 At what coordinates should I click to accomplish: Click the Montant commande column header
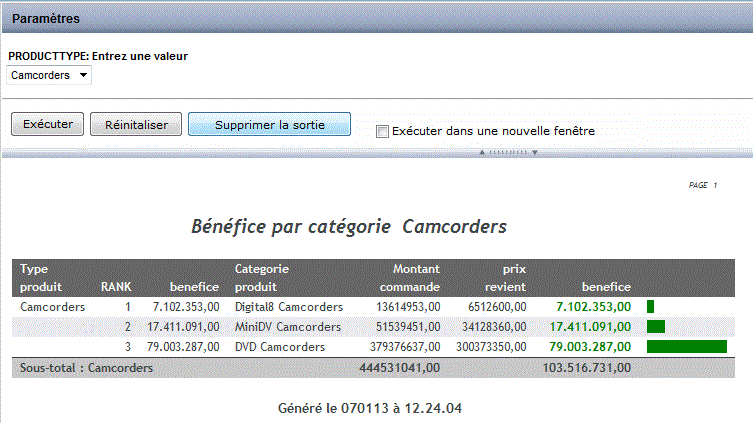(402, 278)
